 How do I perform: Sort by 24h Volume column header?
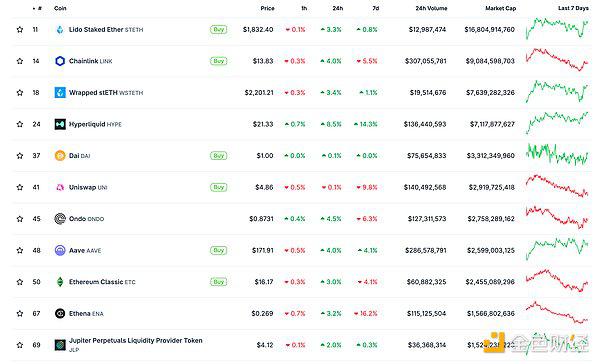pos(431,8)
